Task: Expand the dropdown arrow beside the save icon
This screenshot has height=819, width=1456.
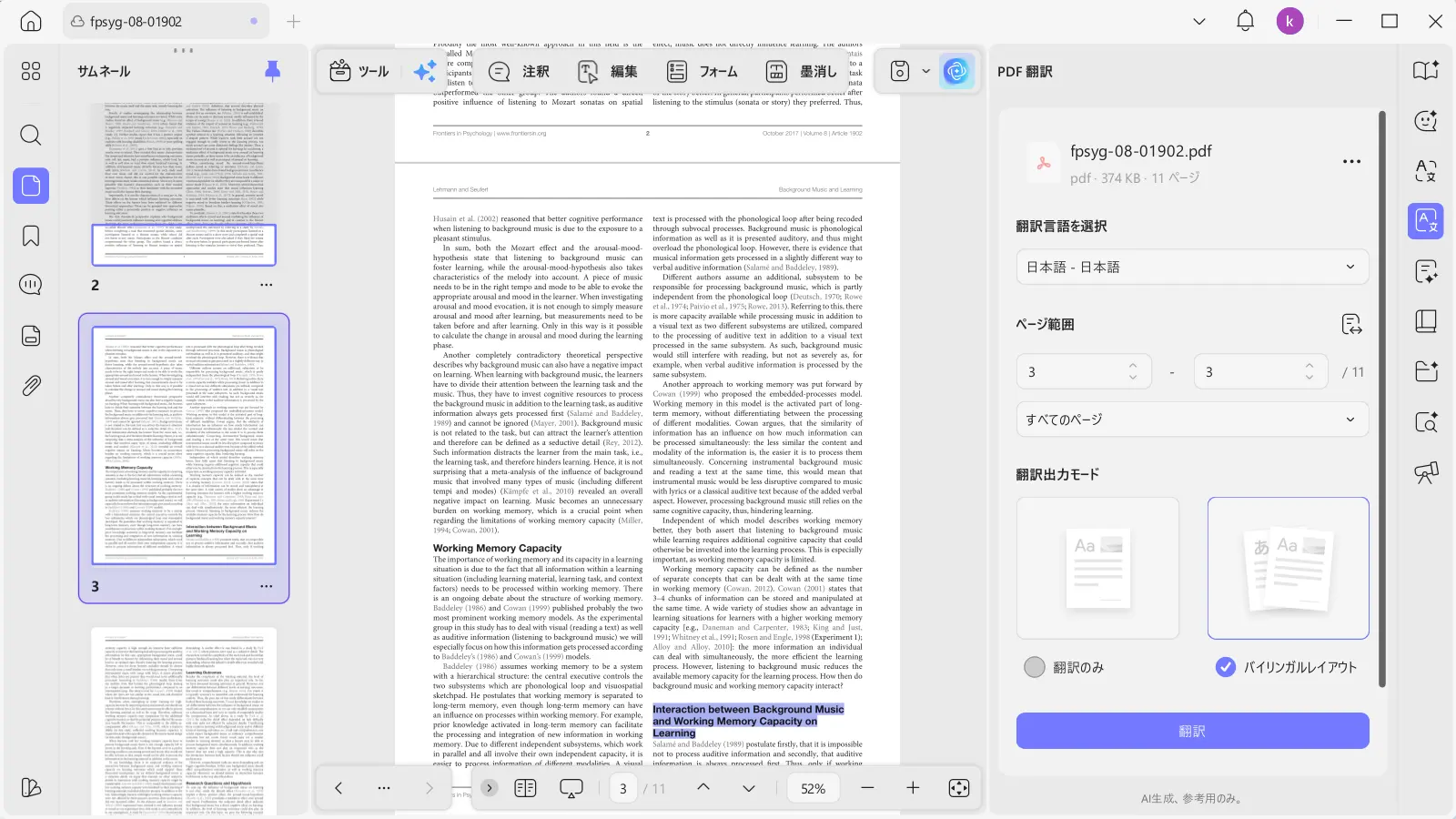Action: 926,71
